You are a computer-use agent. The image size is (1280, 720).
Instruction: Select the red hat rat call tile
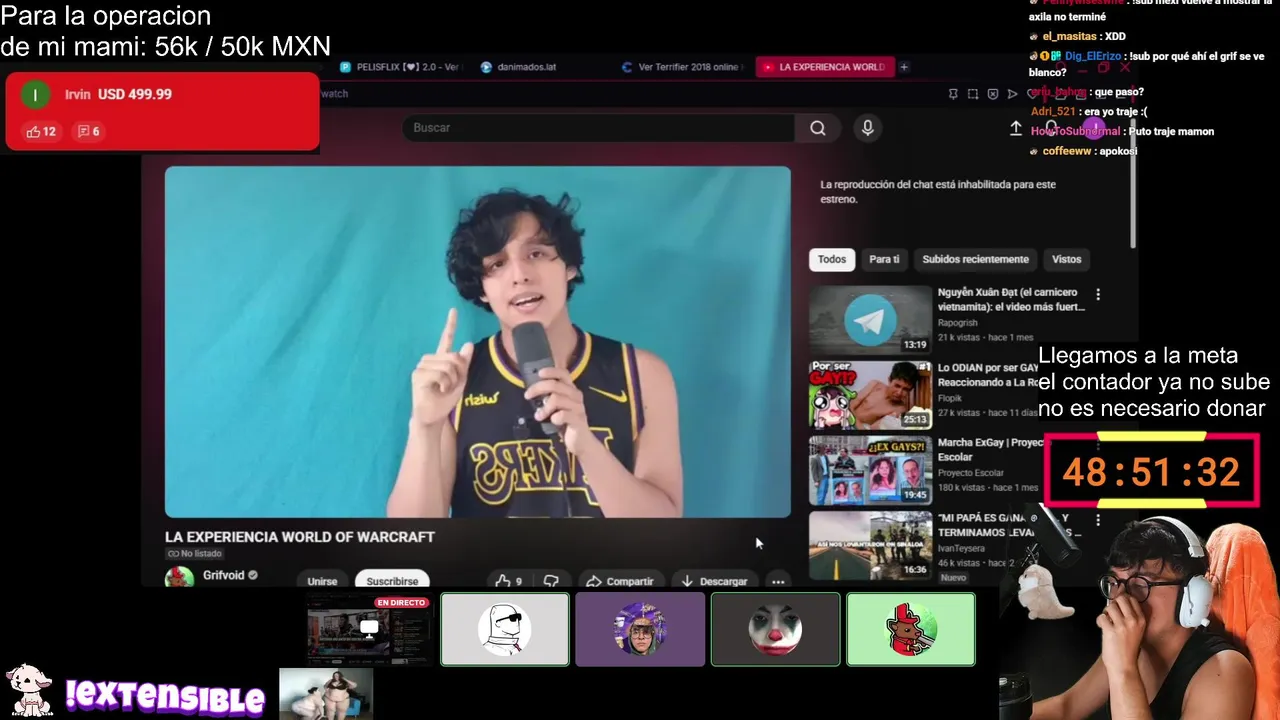pos(910,629)
